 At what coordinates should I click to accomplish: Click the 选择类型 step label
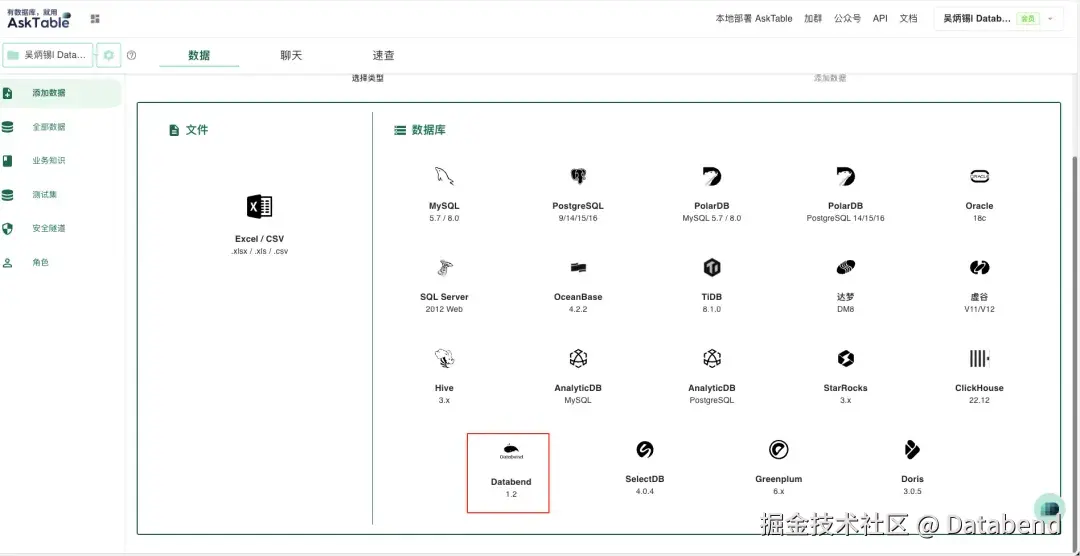click(368, 78)
